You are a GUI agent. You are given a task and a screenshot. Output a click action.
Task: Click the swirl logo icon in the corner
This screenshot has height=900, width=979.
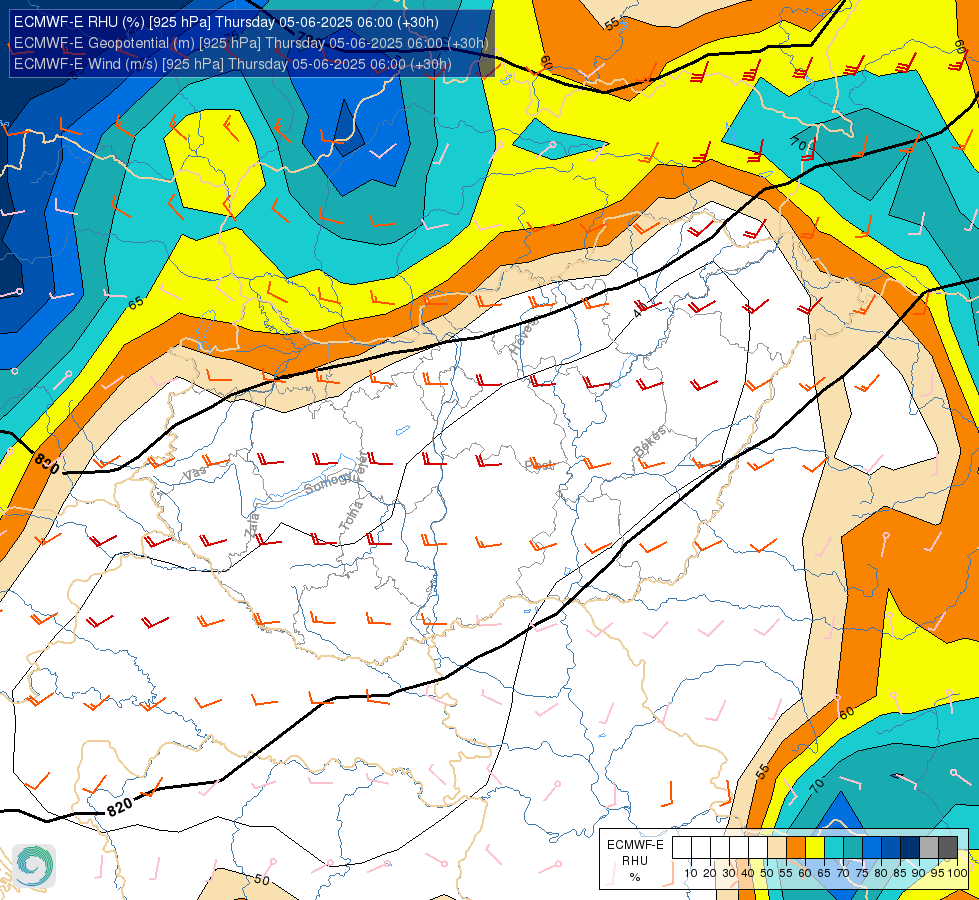pyautogui.click(x=34, y=866)
